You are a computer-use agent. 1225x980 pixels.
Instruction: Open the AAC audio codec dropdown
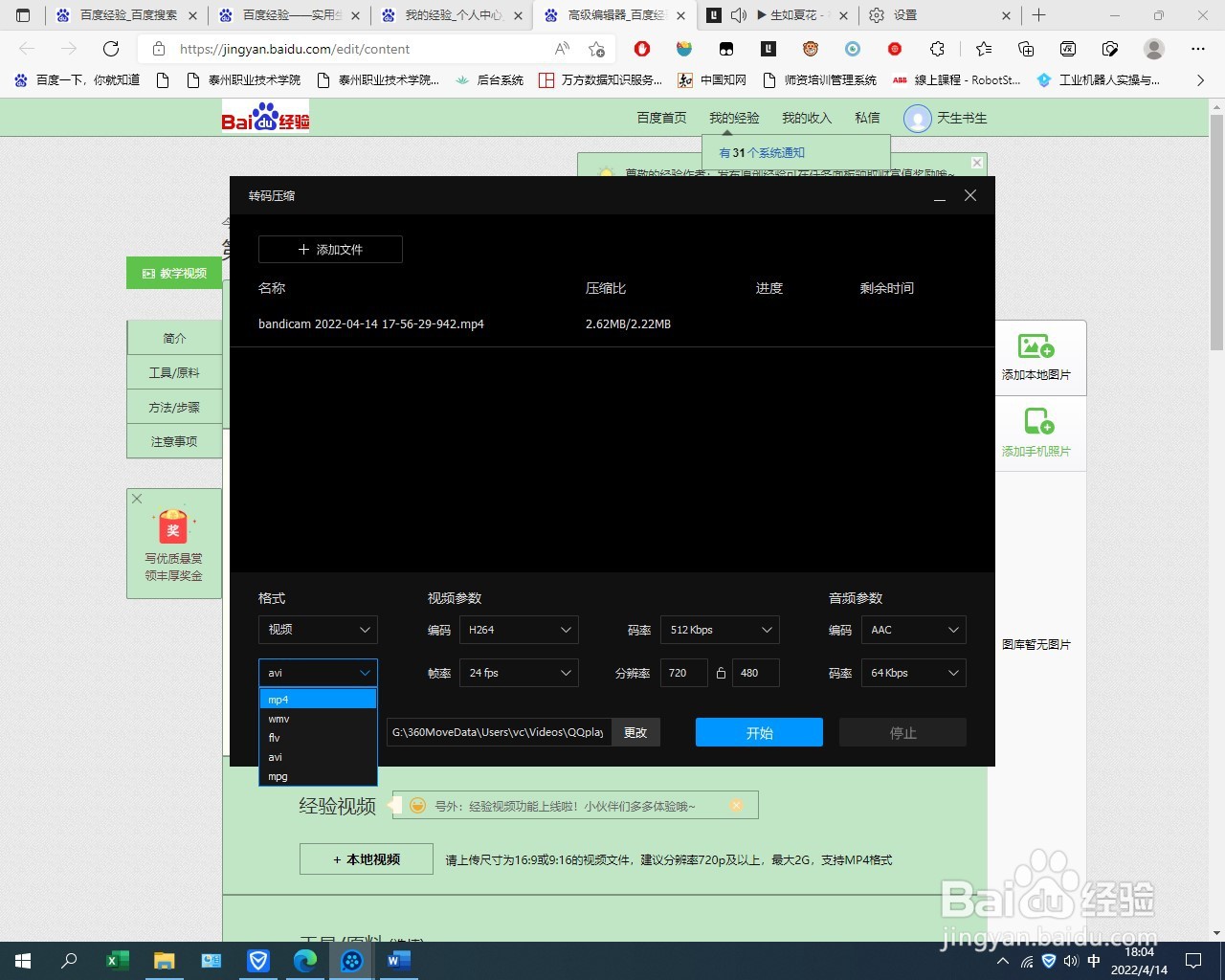(914, 630)
